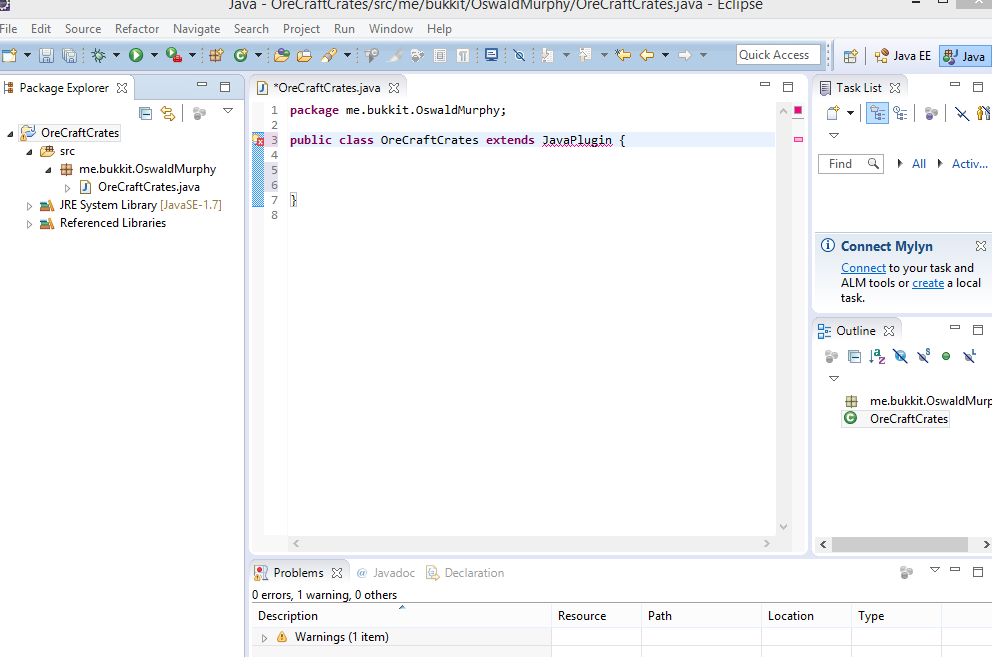
Task: Switch to the Javadoc tab
Action: point(386,573)
